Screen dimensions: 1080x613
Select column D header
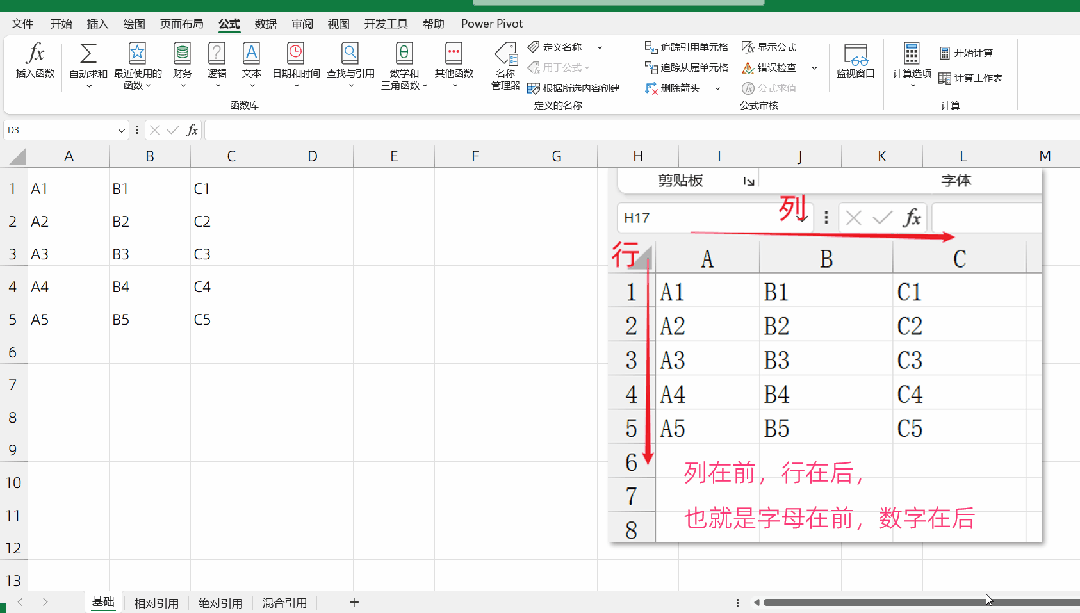tap(313, 156)
